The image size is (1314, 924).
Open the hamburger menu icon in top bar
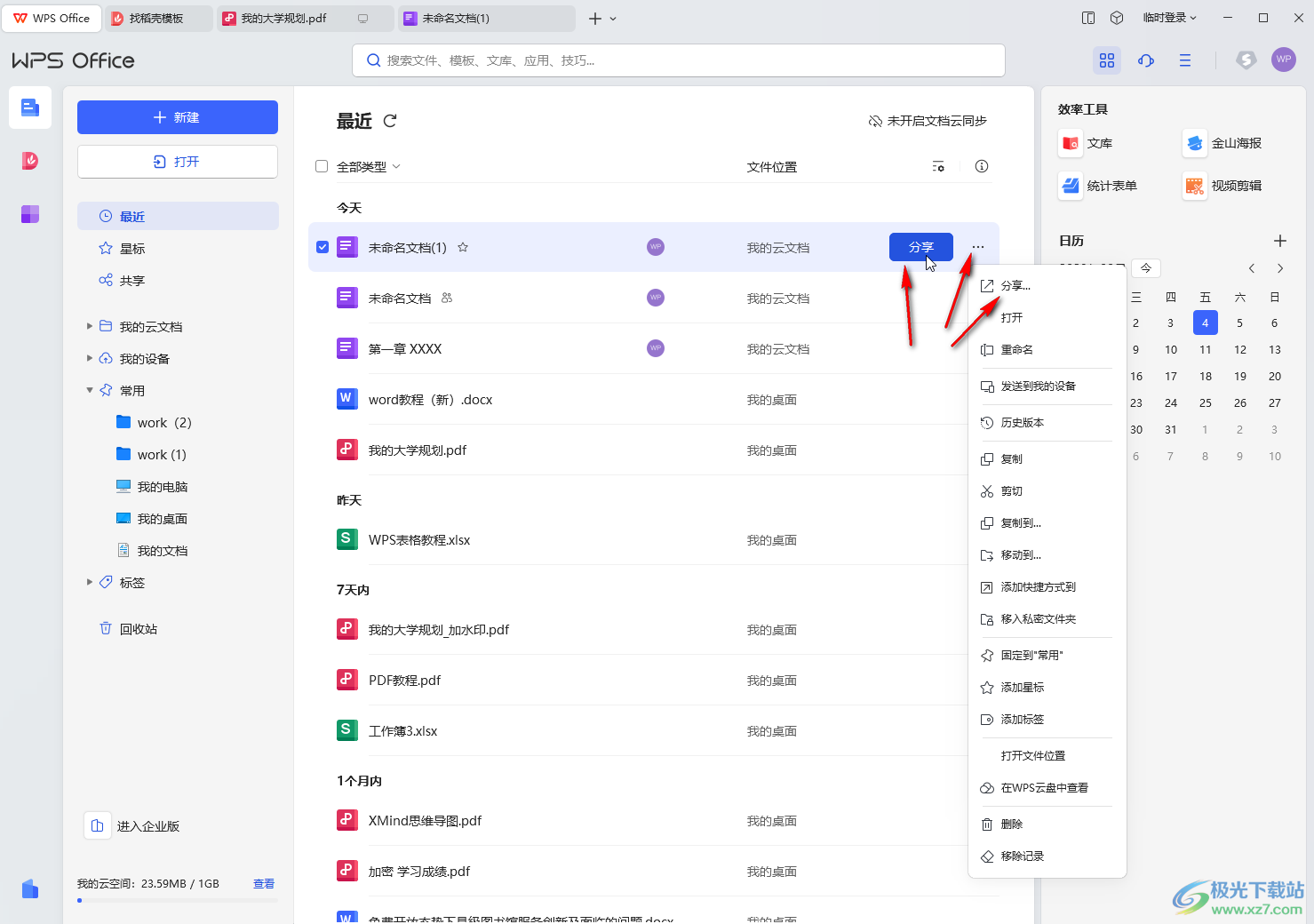[x=1185, y=60]
